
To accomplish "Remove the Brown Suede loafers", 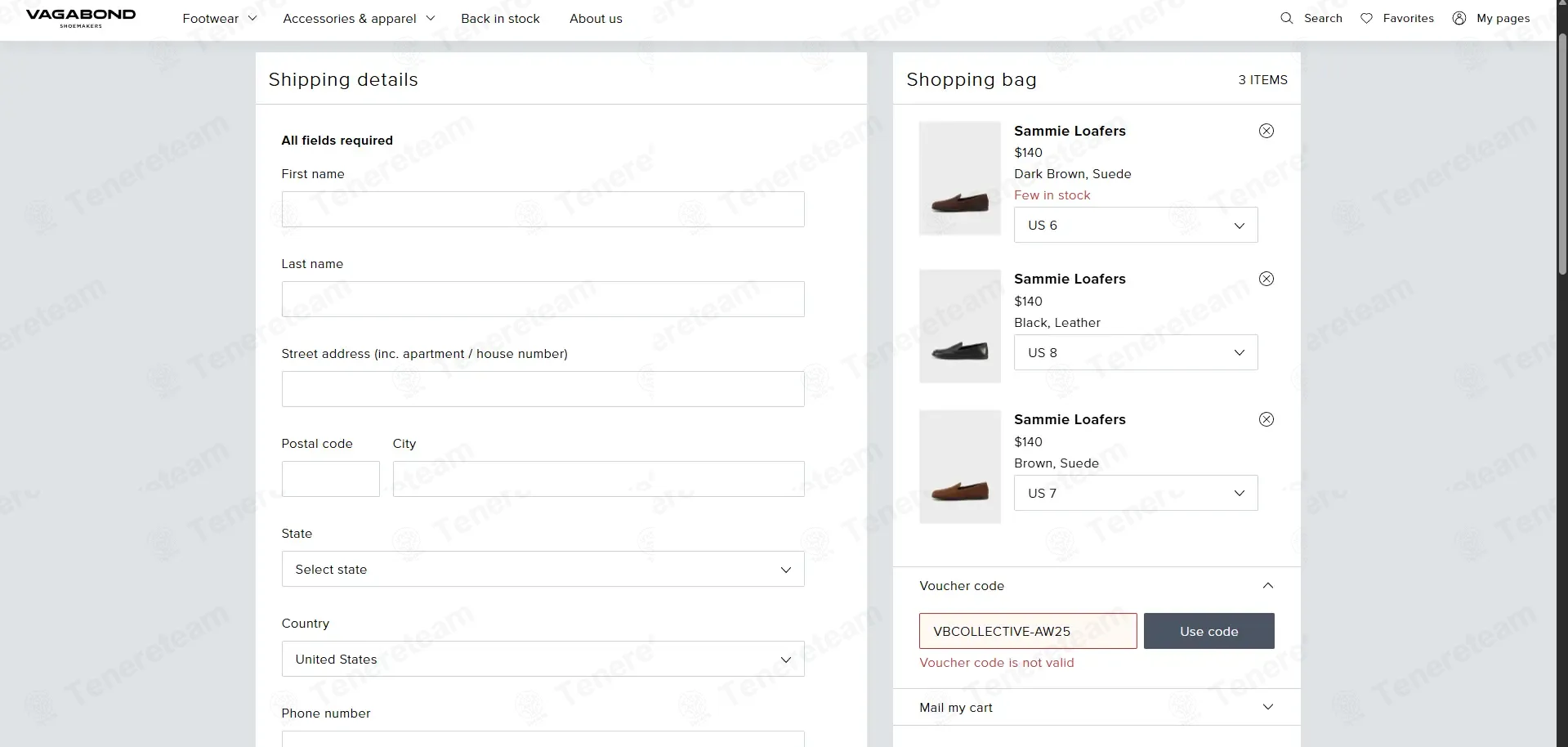I will [1266, 419].
